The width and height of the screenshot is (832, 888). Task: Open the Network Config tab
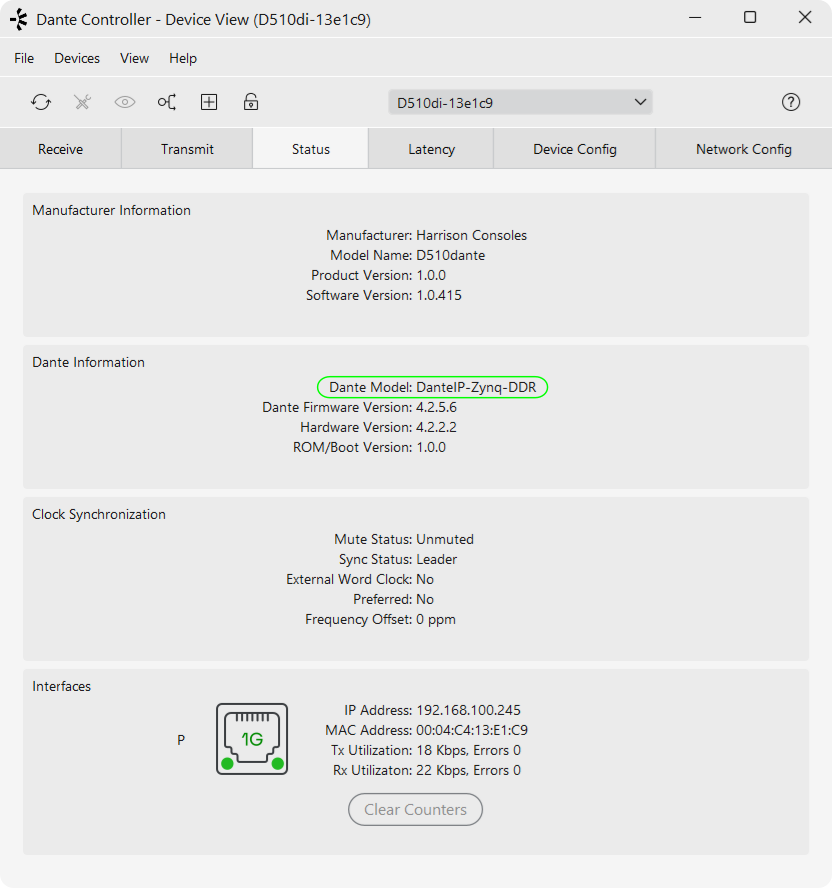[x=744, y=149]
